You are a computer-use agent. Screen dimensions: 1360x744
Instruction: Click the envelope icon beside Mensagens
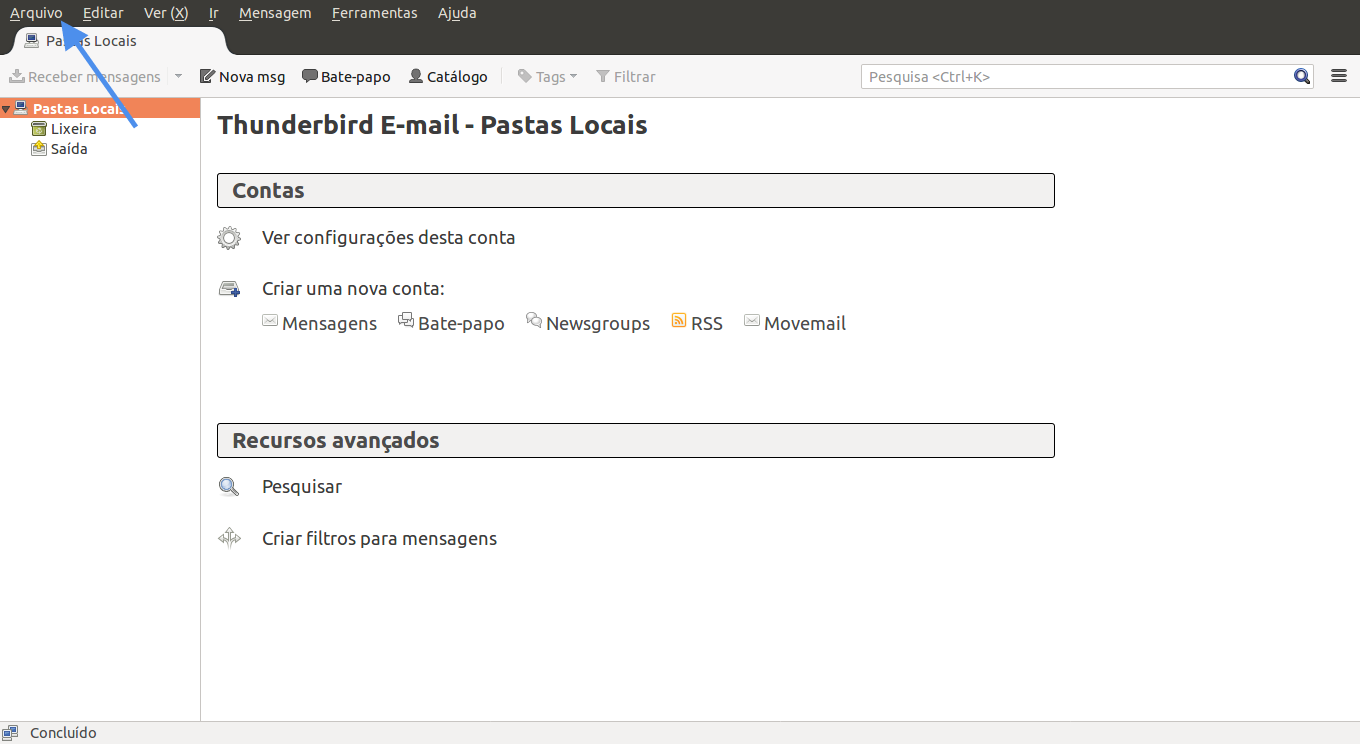pyautogui.click(x=270, y=321)
